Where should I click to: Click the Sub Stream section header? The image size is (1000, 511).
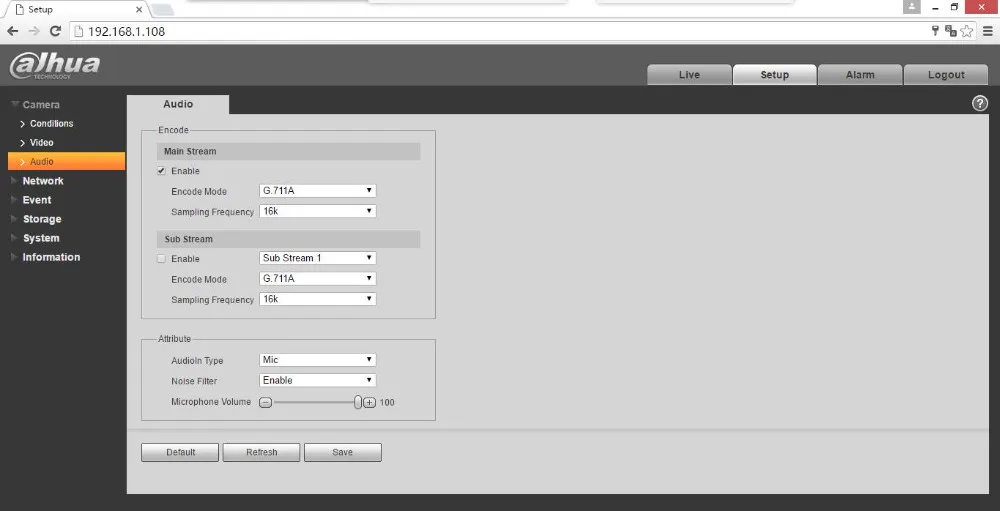(x=288, y=239)
